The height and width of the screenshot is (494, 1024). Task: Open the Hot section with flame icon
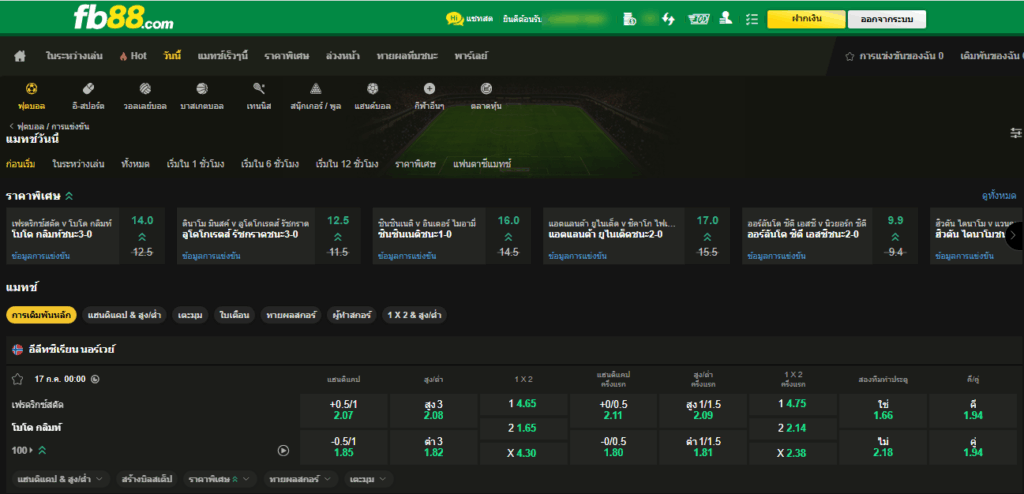pyautogui.click(x=133, y=56)
